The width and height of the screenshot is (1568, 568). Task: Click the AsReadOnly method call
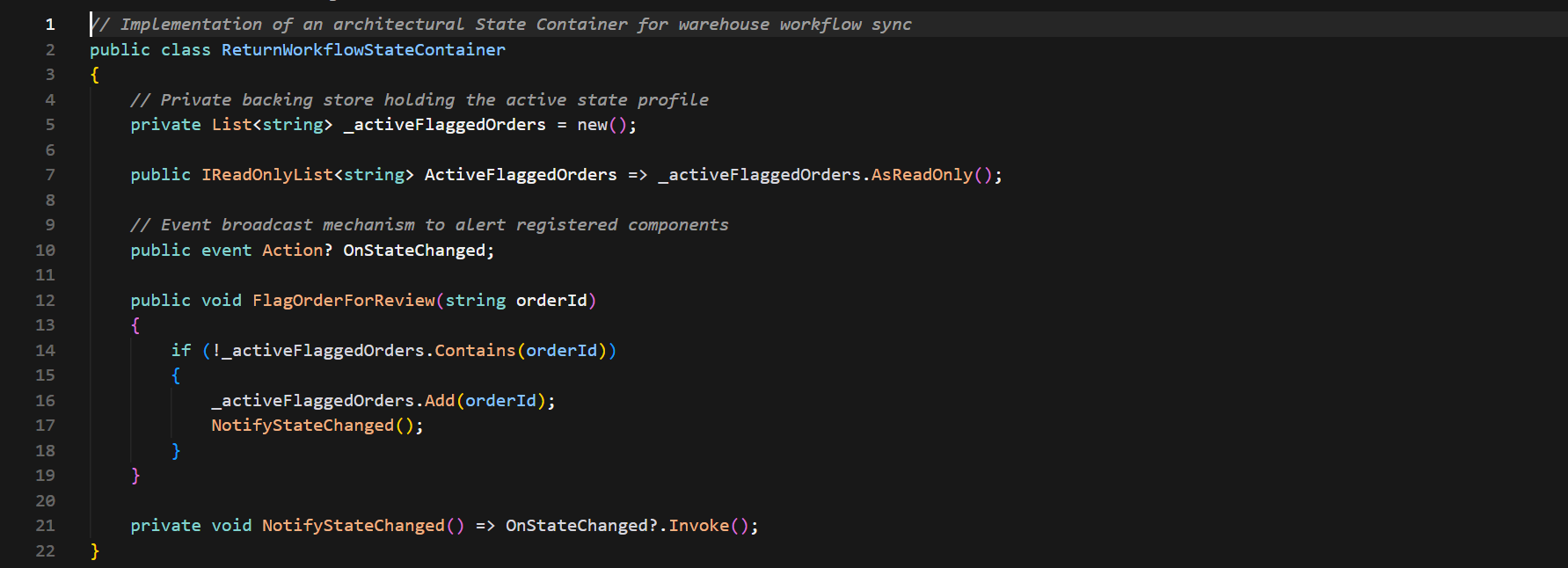[922, 175]
